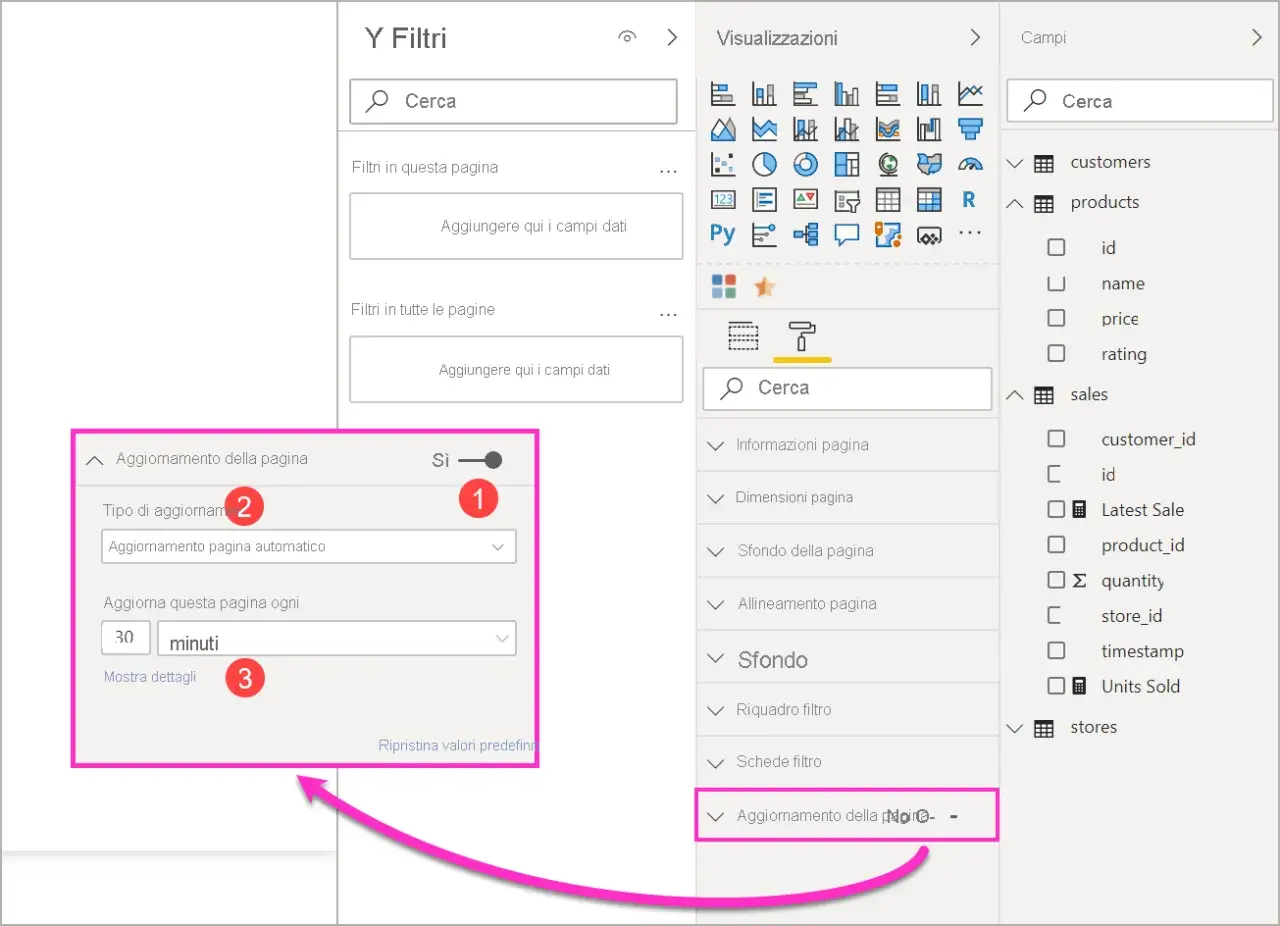Select the globe map visual
Image resolution: width=1280 pixels, height=926 pixels.
coord(887,164)
